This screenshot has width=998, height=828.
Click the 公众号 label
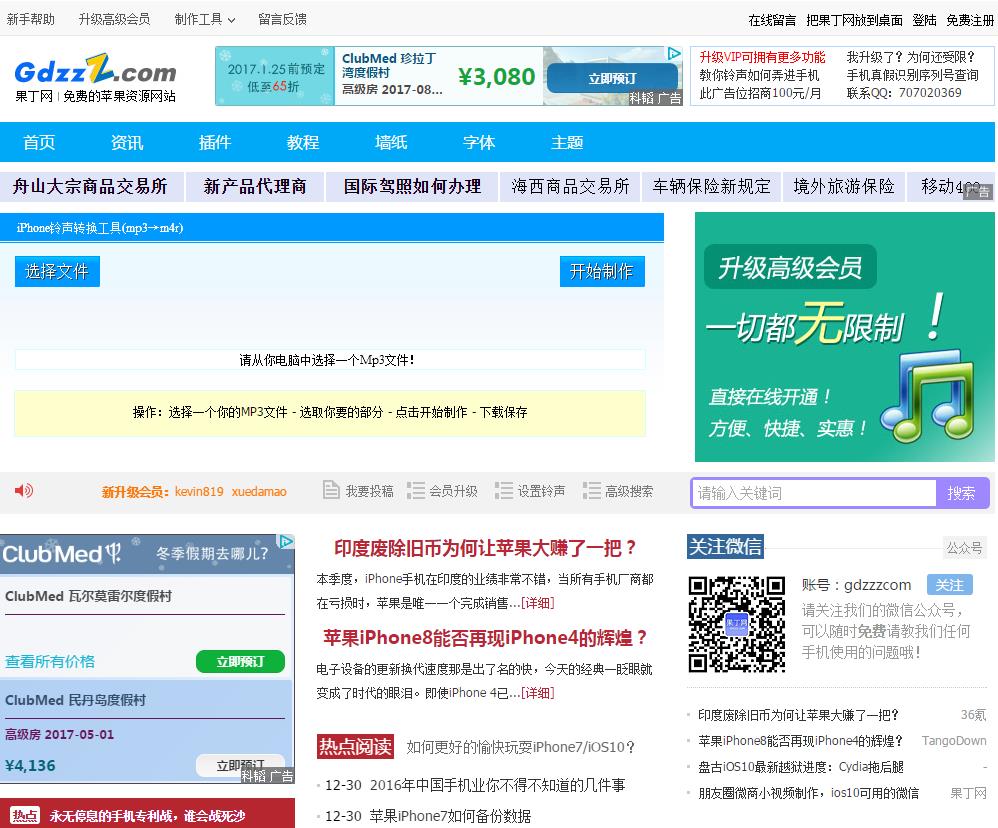coord(964,548)
